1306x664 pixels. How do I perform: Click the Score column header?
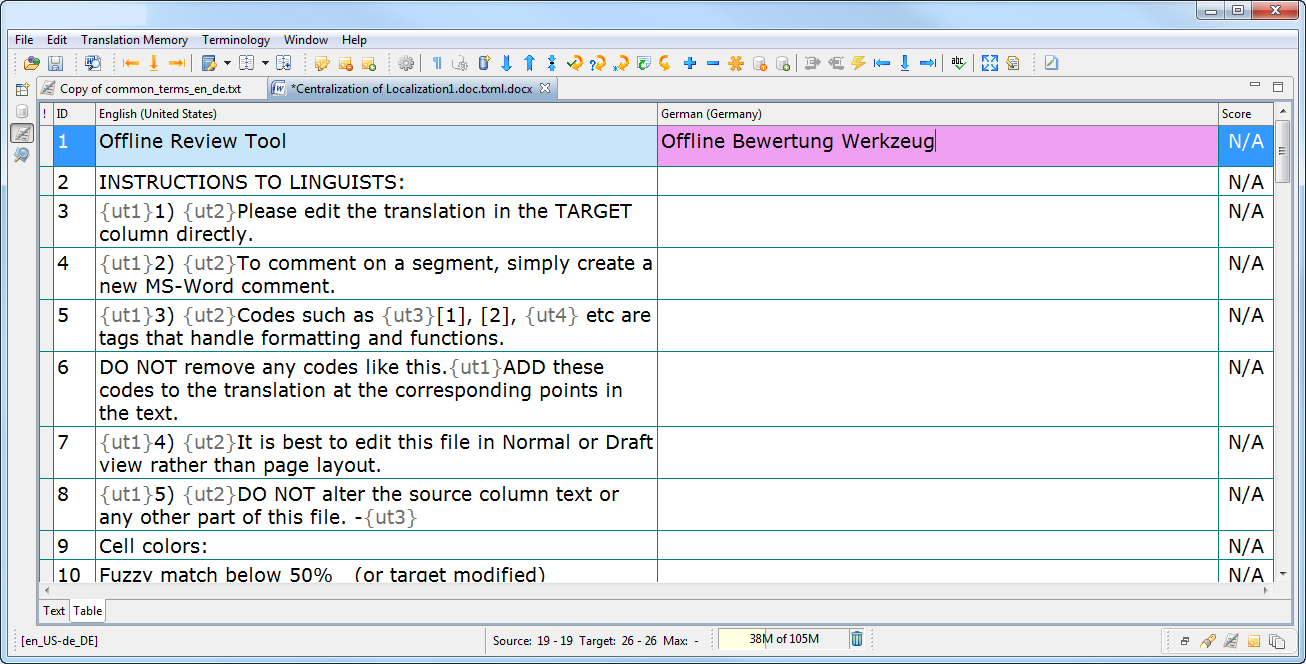pyautogui.click(x=1246, y=114)
